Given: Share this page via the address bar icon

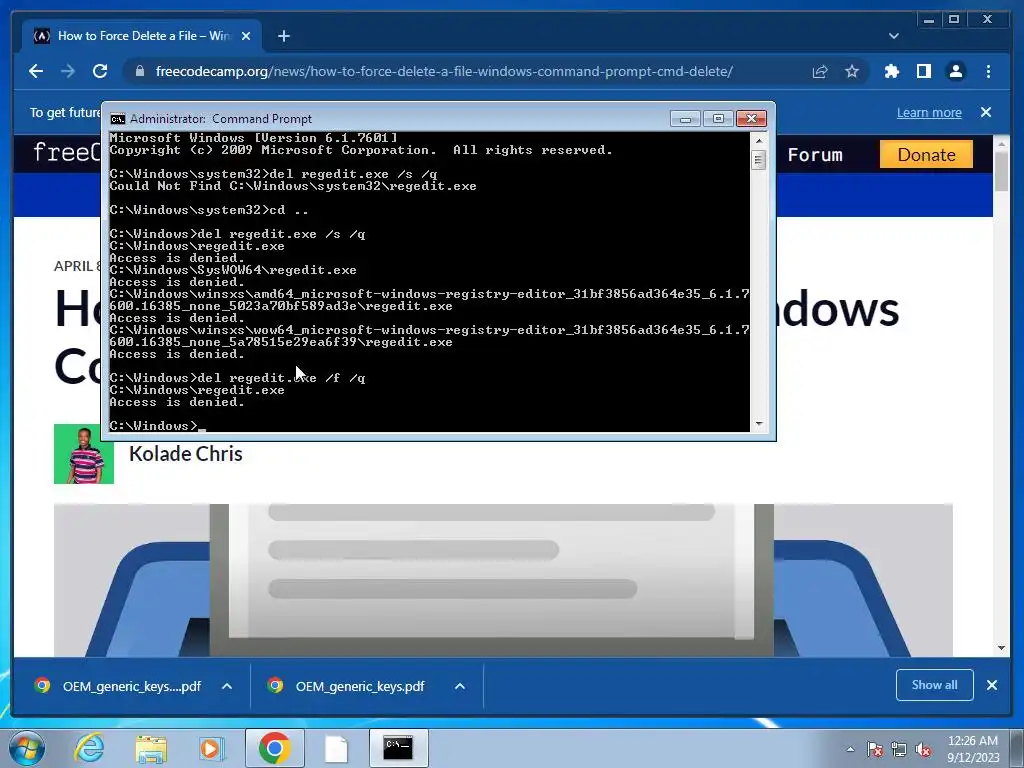Looking at the screenshot, I should pos(820,71).
